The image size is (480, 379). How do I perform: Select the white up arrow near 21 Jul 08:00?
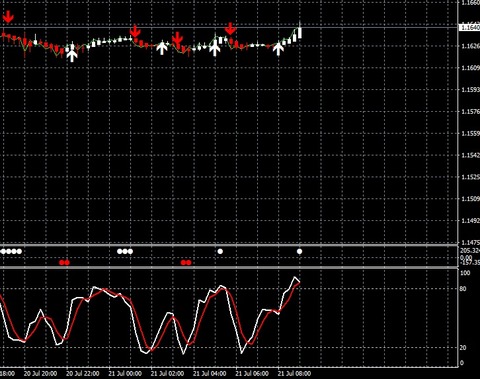coord(278,49)
